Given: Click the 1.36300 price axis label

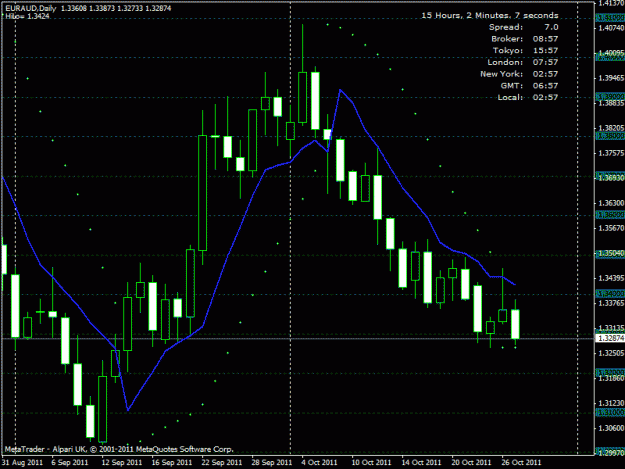Looking at the screenshot, I should tap(611, 203).
